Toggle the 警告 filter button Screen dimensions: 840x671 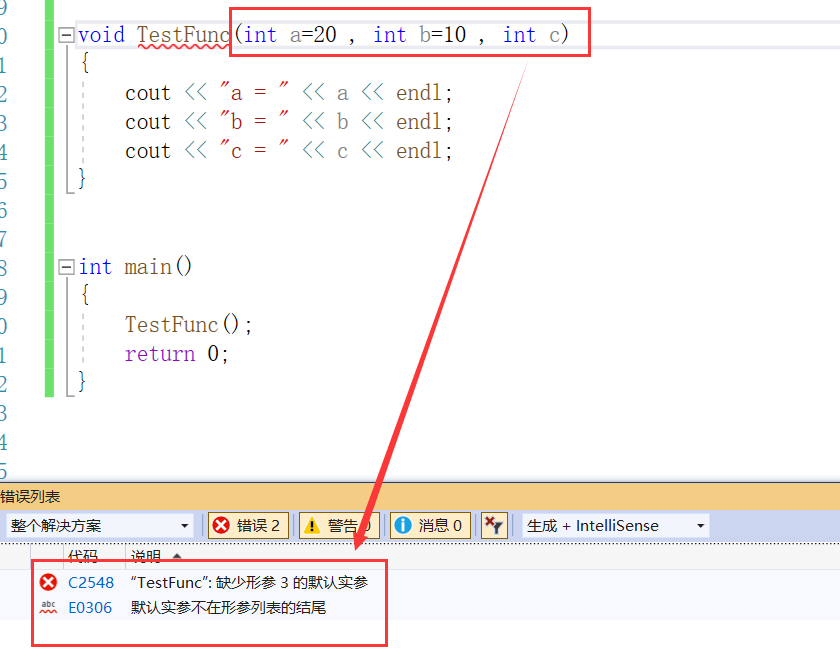339,525
